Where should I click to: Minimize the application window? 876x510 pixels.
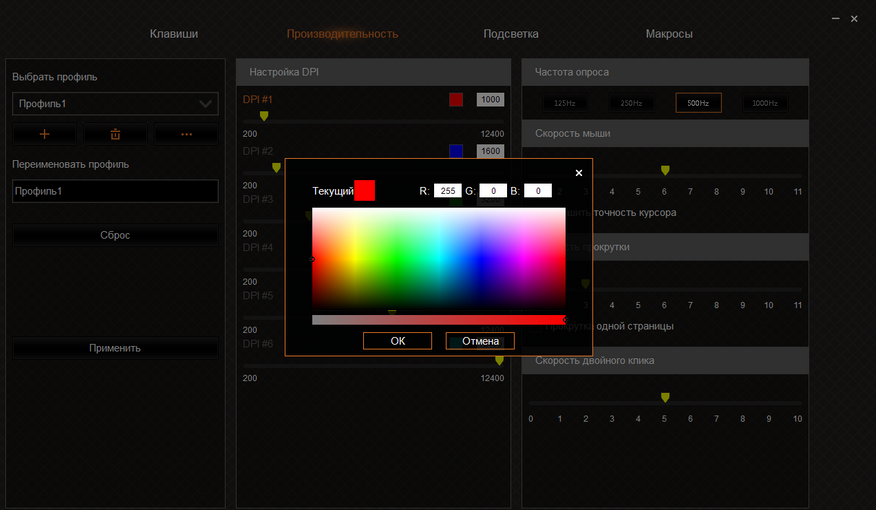pyautogui.click(x=835, y=18)
